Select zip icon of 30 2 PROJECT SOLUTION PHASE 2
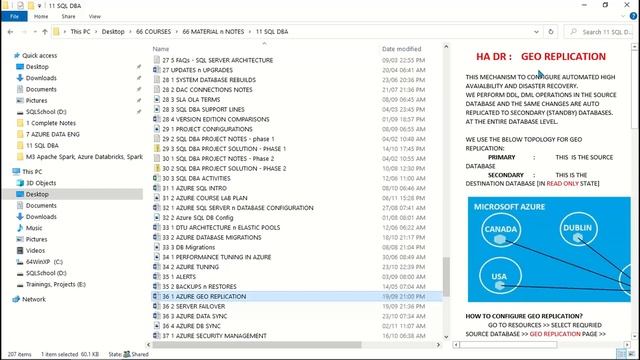Image resolution: width=640 pixels, height=360 pixels. click(x=156, y=168)
